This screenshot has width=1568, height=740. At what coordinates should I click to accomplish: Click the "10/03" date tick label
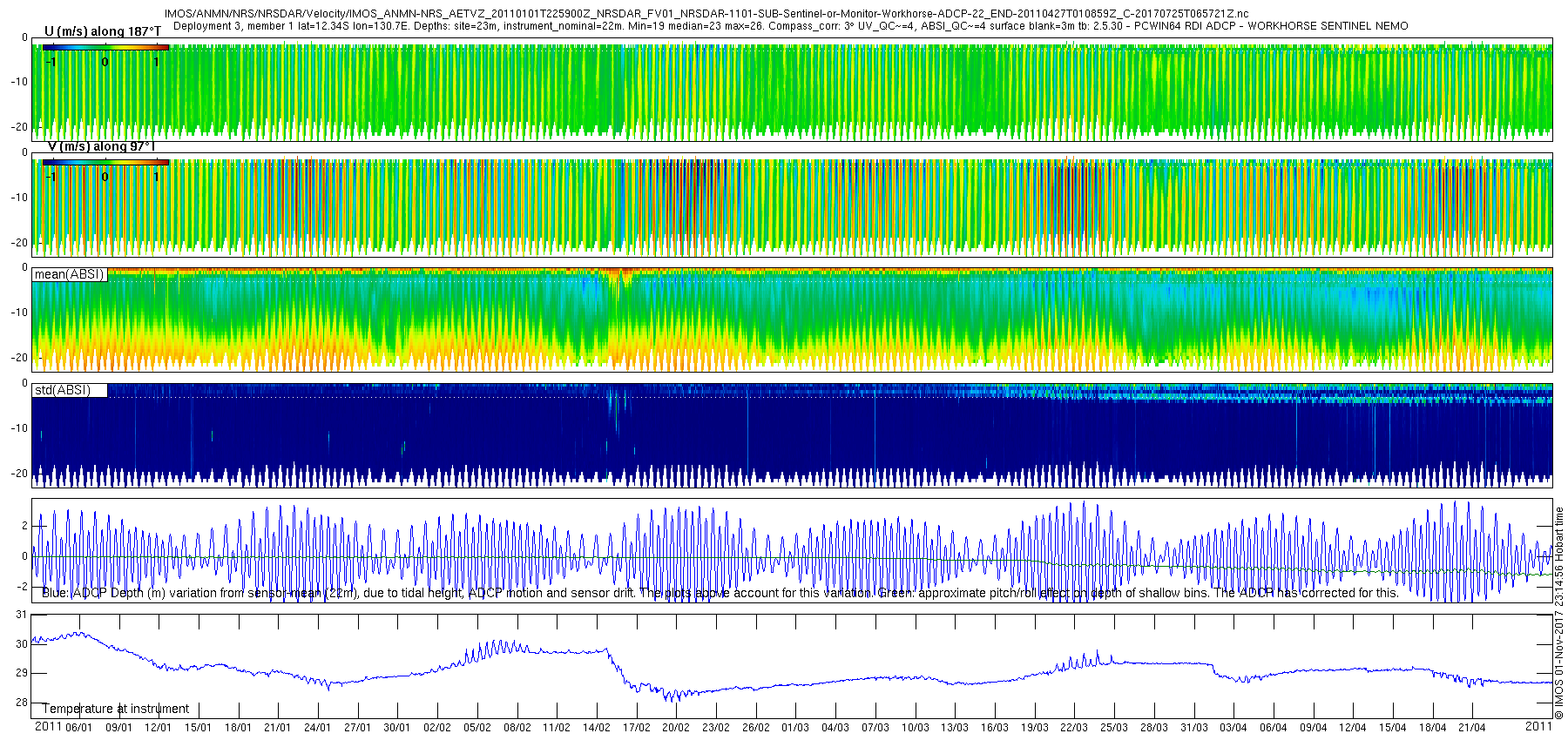point(916,728)
